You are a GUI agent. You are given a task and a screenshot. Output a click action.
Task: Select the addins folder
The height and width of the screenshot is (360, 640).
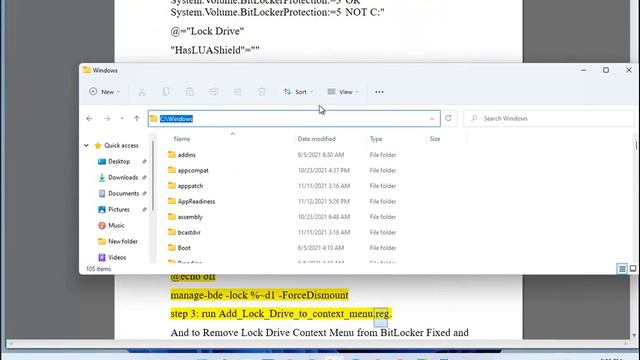[x=186, y=155]
